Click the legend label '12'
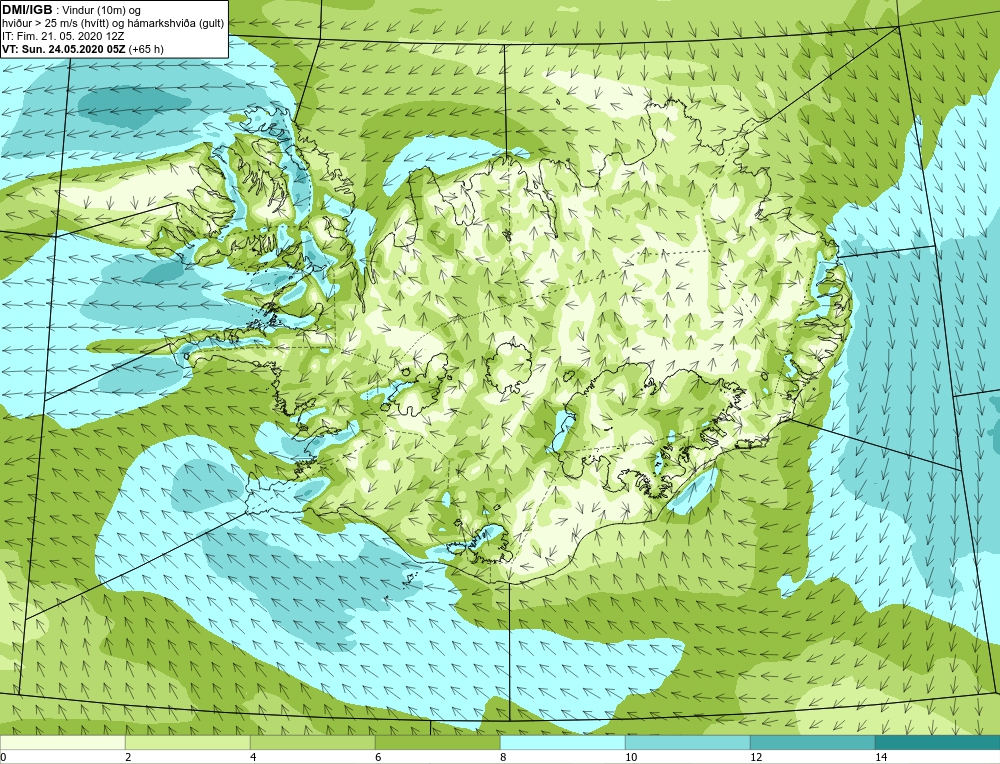The width and height of the screenshot is (1000, 764). pyautogui.click(x=756, y=757)
